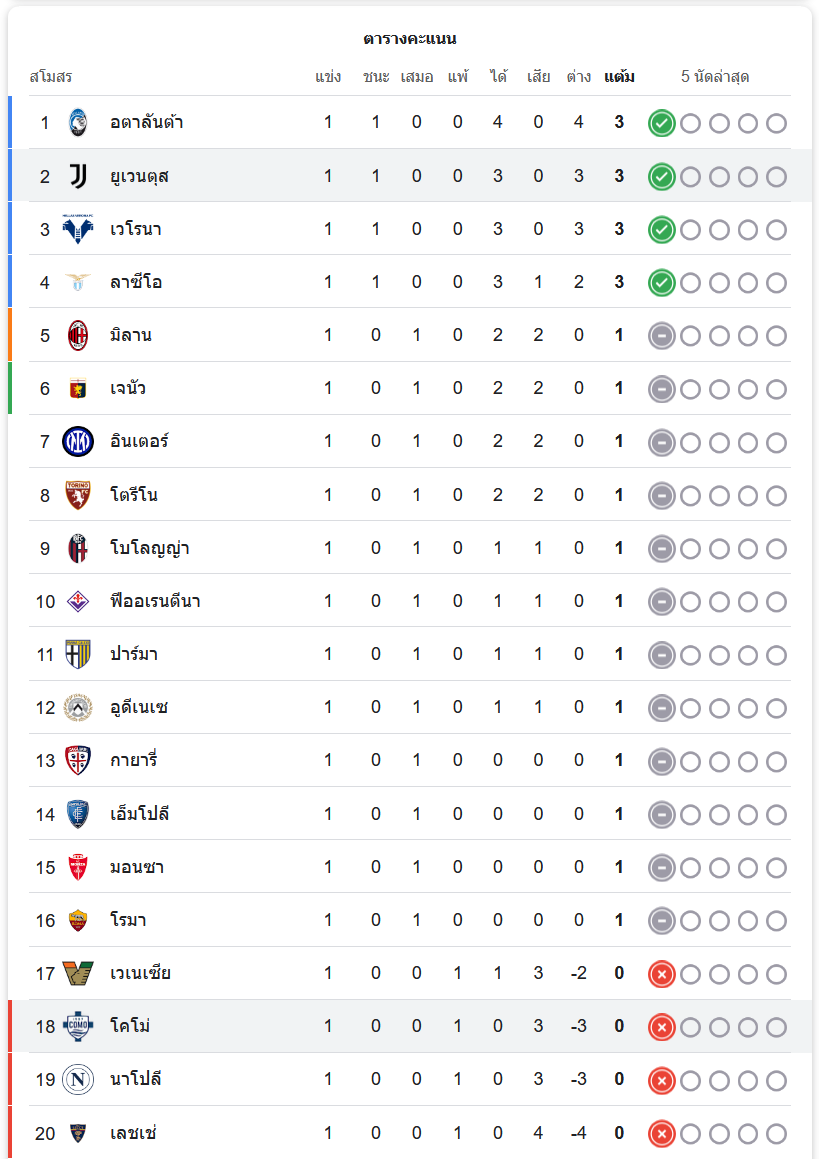Click the Juventus club logo
The height and width of the screenshot is (1159, 819).
(x=78, y=176)
